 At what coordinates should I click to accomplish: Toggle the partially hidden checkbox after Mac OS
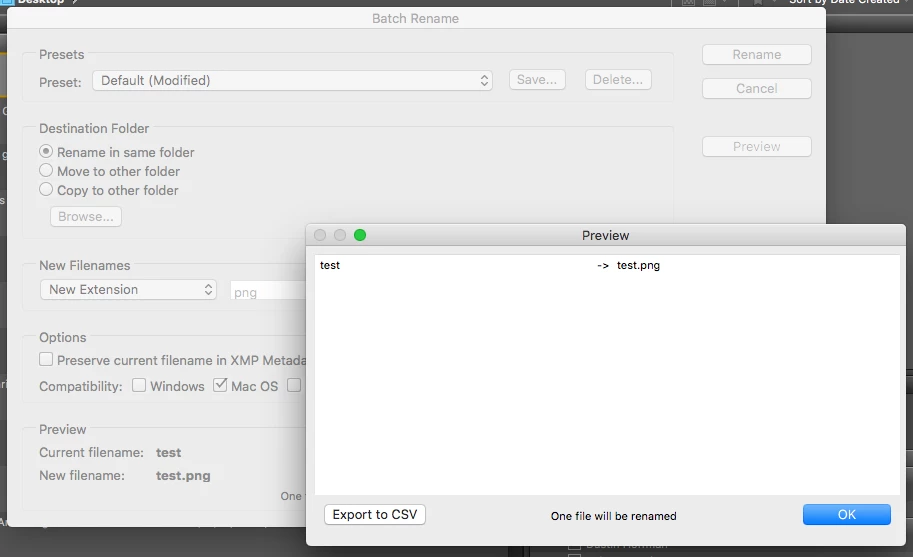tap(294, 385)
